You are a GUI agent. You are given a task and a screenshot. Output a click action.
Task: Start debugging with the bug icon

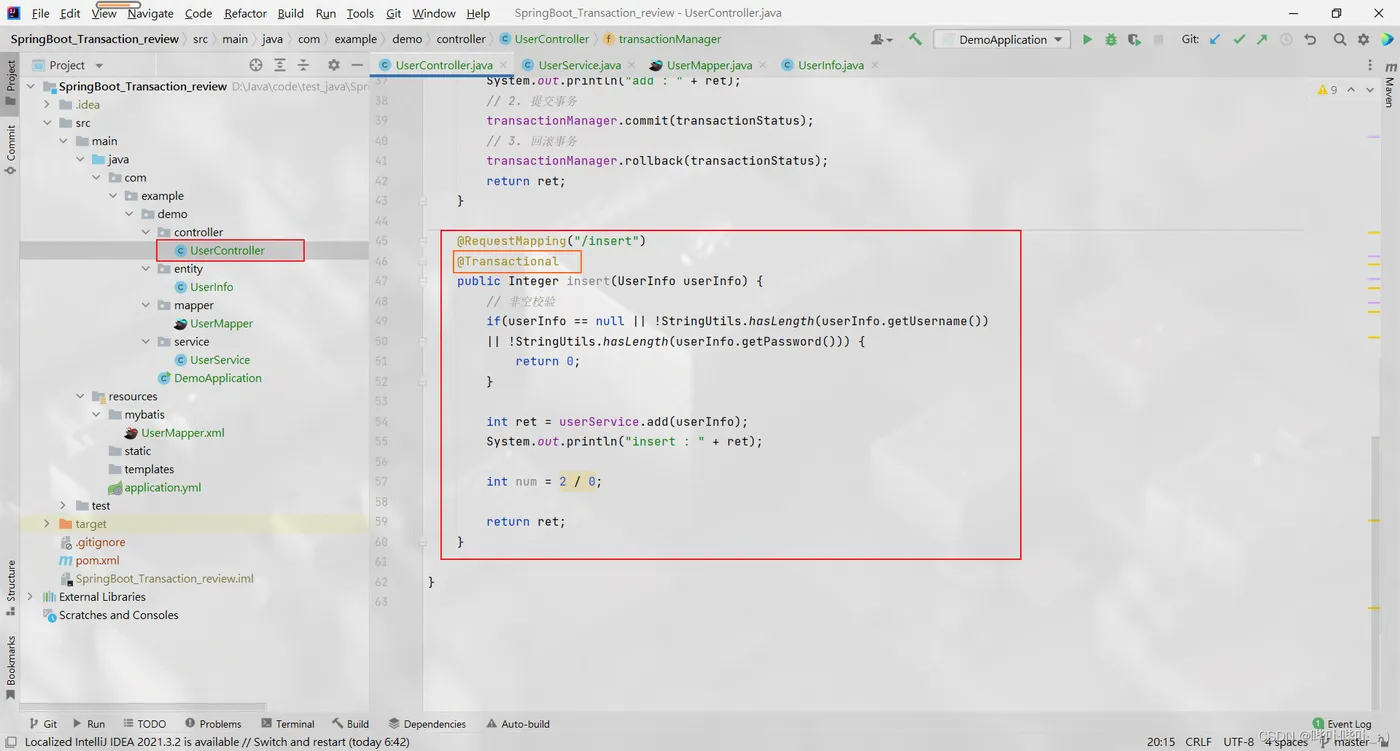point(1110,40)
